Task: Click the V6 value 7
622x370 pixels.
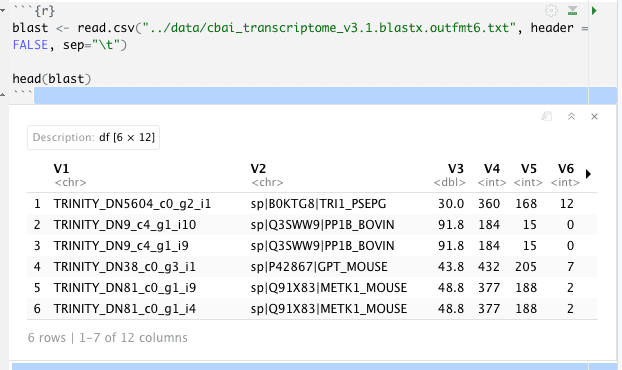Action: click(x=570, y=267)
